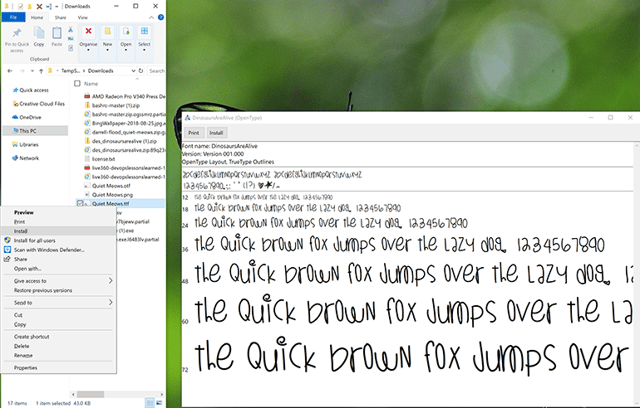Switch to the View ribbon tab
This screenshot has width=640, height=408.
pos(82,17)
